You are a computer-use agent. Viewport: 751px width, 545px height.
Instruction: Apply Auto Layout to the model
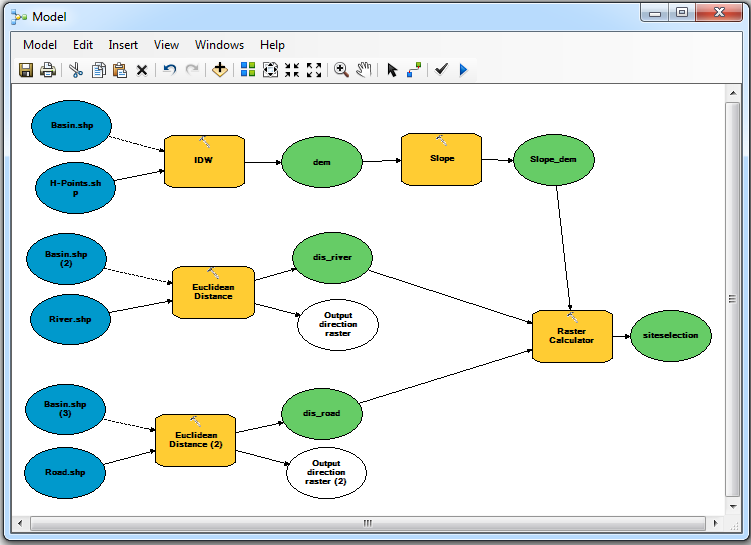point(248,70)
